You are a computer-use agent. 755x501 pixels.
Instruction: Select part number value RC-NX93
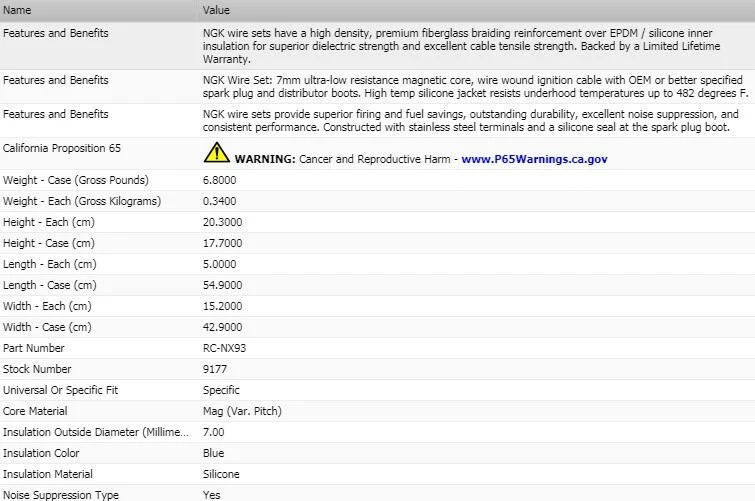click(x=224, y=348)
